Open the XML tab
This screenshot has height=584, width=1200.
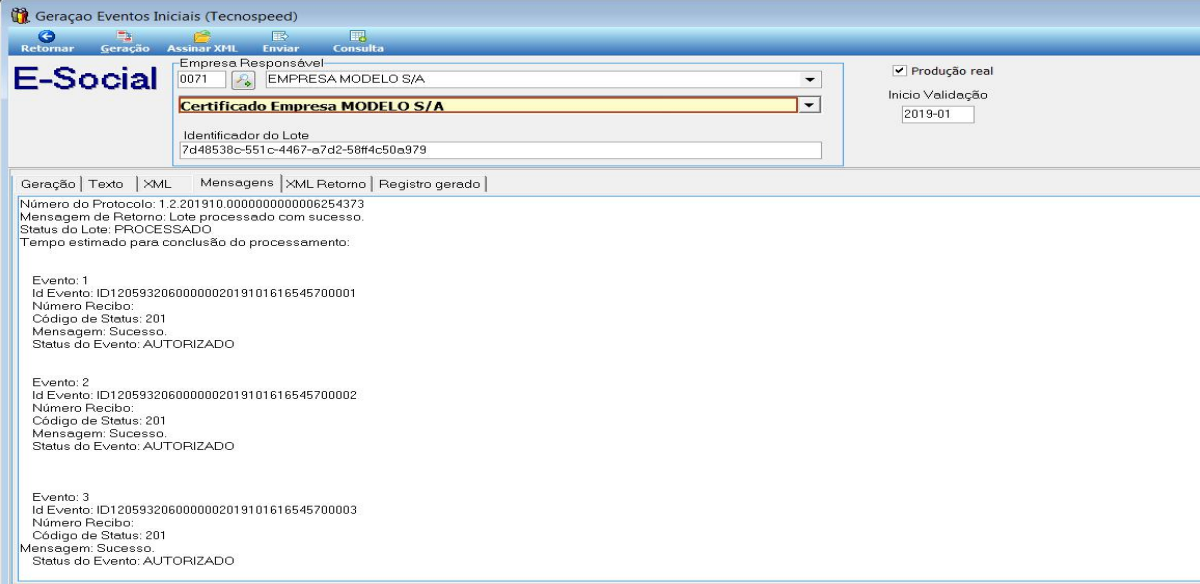point(157,184)
